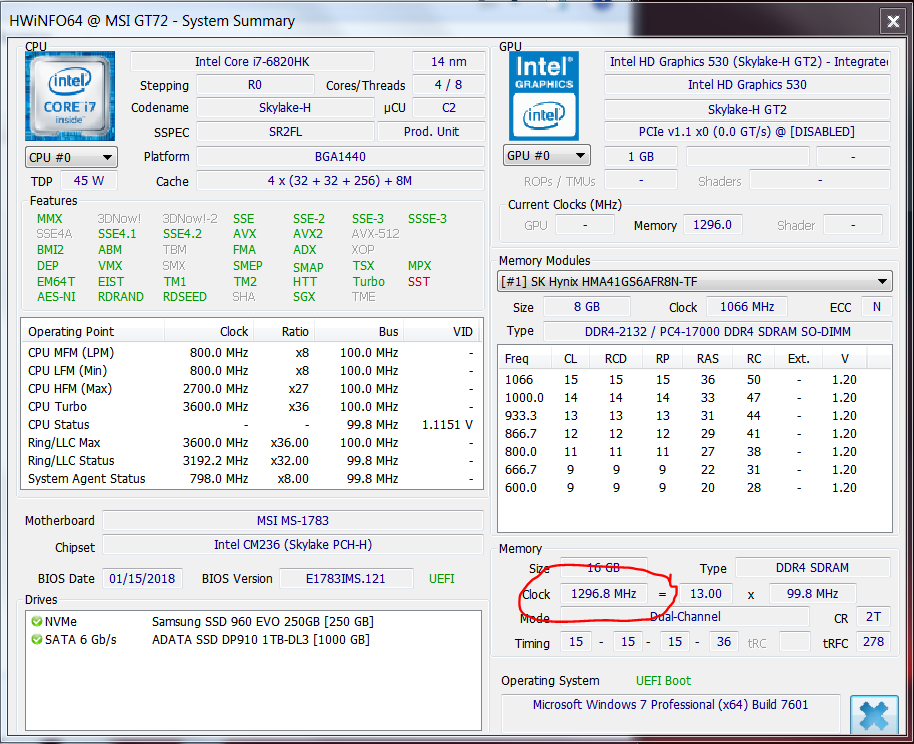This screenshot has width=914, height=744.
Task: Select the Ring/LLC Status row
Action: [x=251, y=461]
